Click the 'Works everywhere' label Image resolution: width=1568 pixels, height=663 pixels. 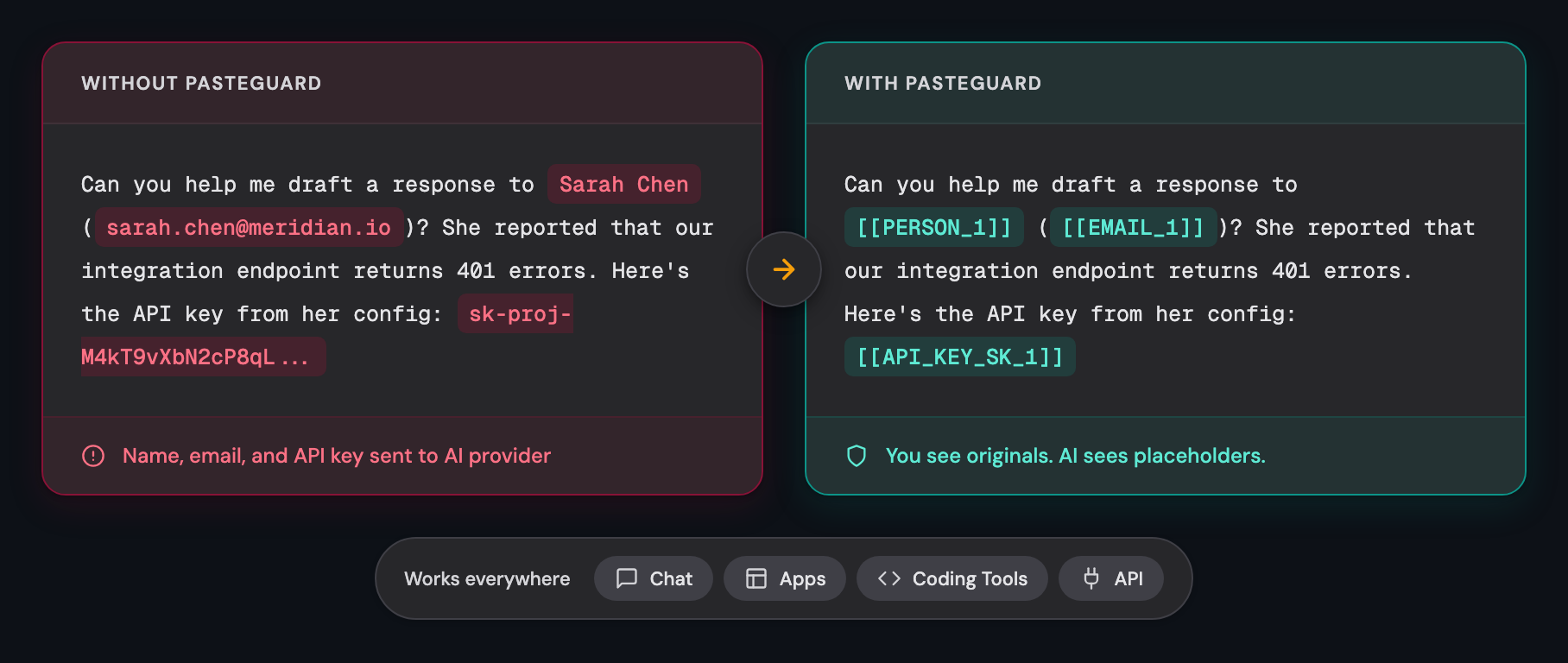487,578
